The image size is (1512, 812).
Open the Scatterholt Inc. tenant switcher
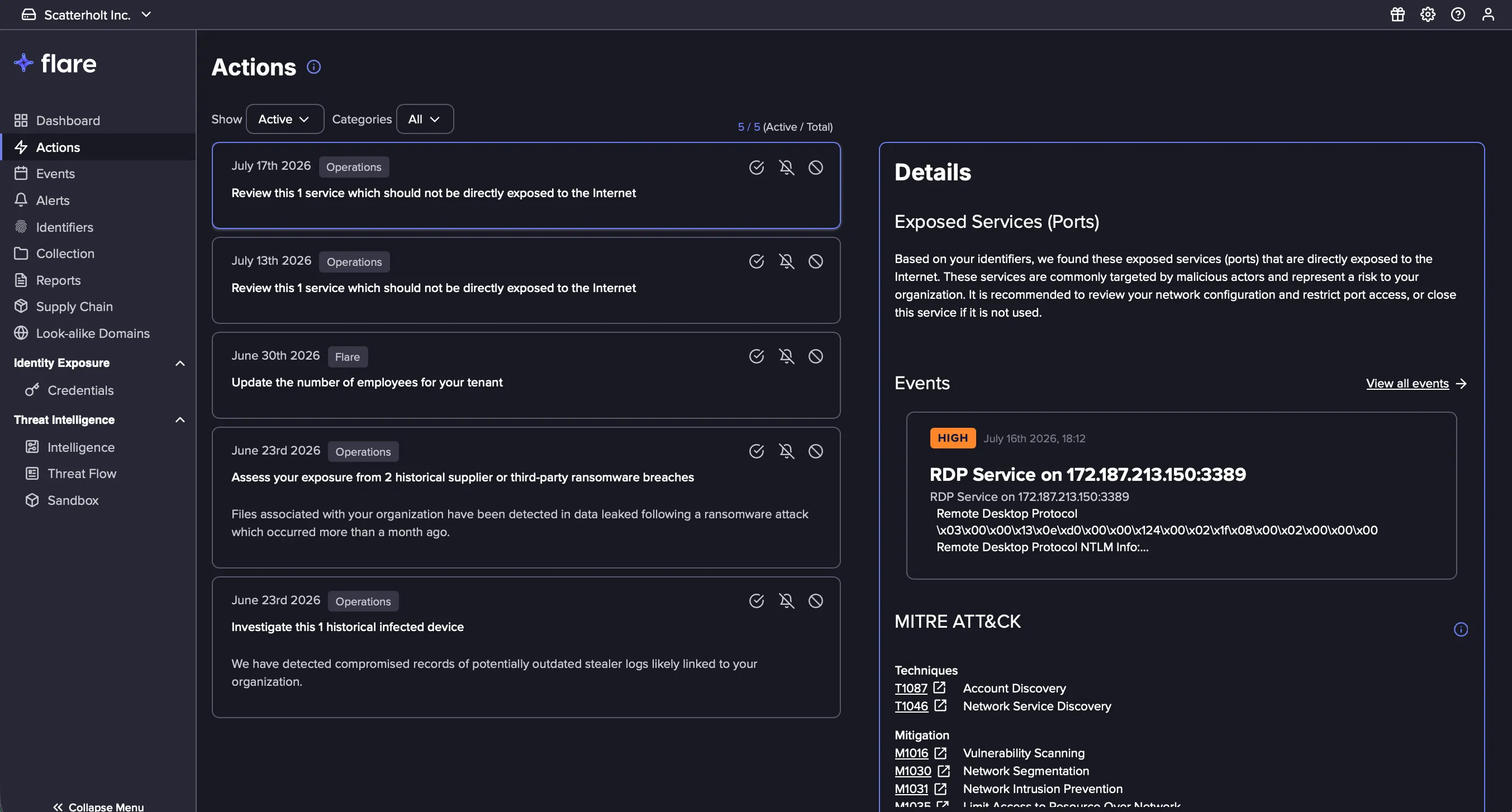87,15
